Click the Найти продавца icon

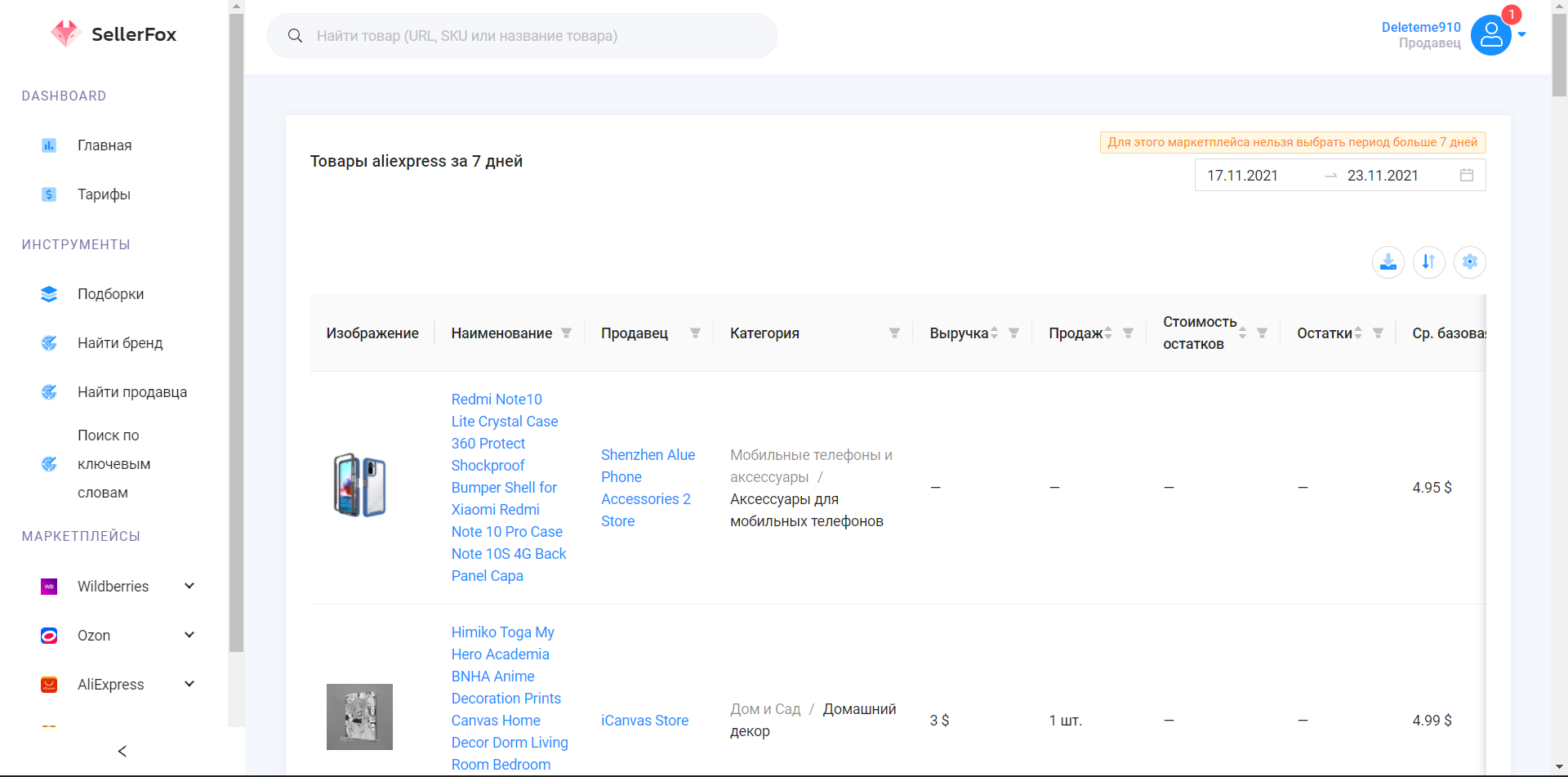pos(49,392)
